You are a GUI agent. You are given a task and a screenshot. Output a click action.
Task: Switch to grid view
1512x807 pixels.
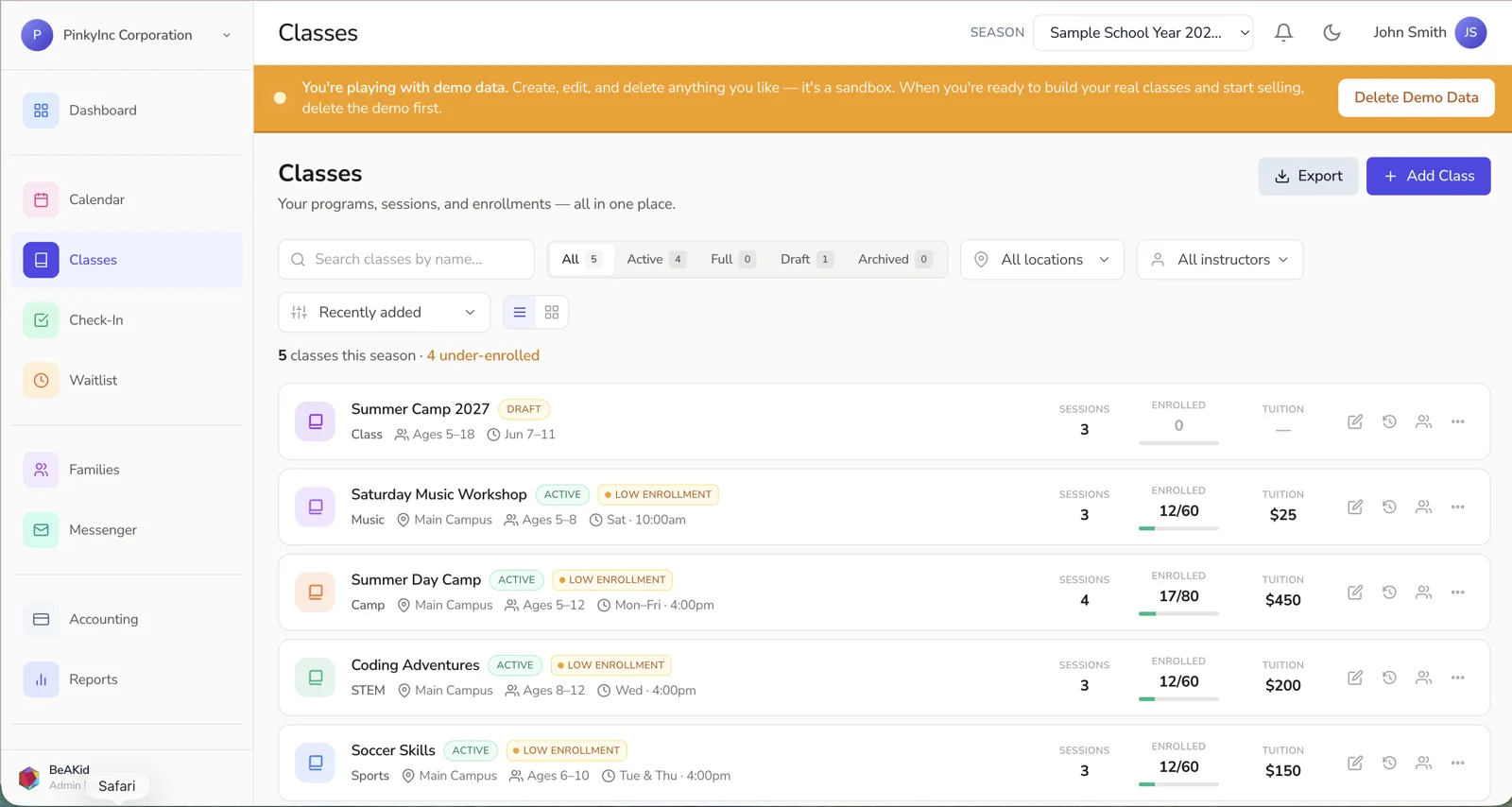pos(552,313)
